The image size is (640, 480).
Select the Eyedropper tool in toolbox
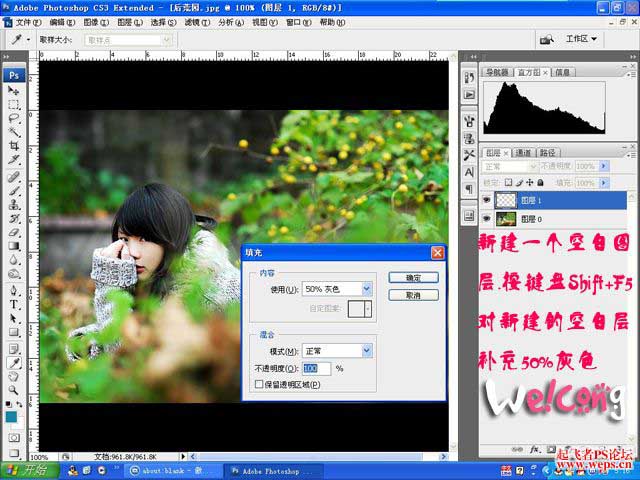13,363
